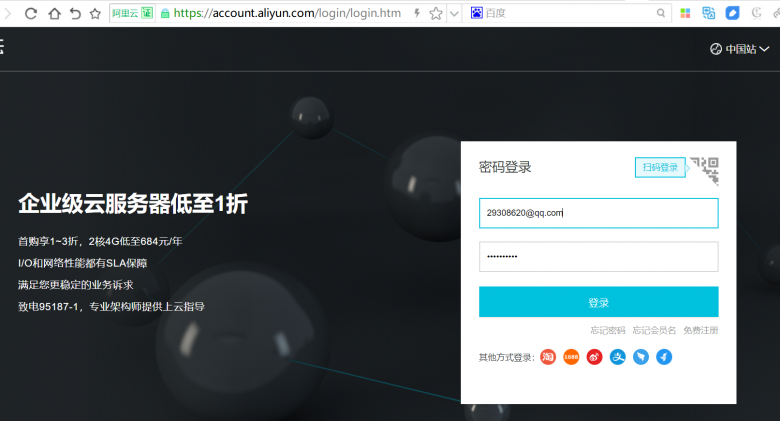This screenshot has width=780, height=421.
Task: Click the undo/restore closed page arrow icon
Action: coord(75,13)
